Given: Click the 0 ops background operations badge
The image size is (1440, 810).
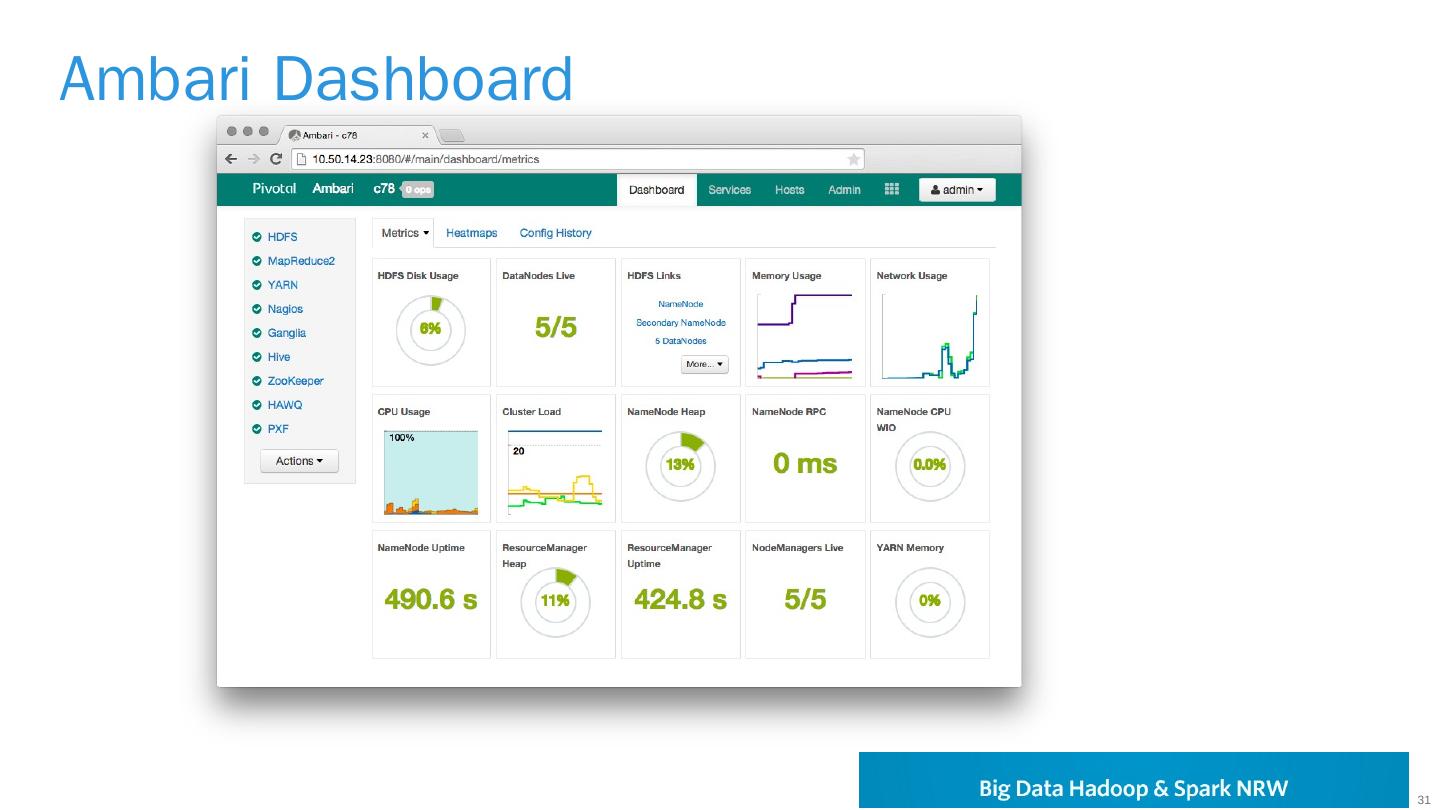Looking at the screenshot, I should pos(418,190).
